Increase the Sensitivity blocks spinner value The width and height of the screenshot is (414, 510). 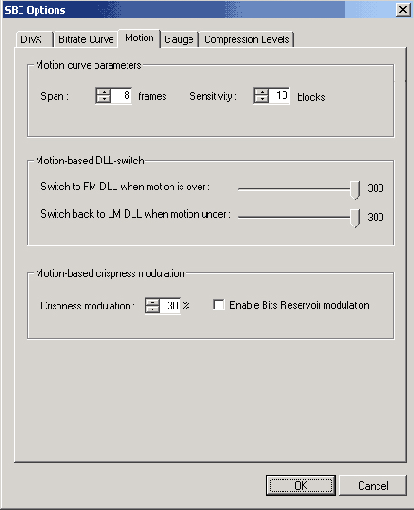(x=262, y=92)
